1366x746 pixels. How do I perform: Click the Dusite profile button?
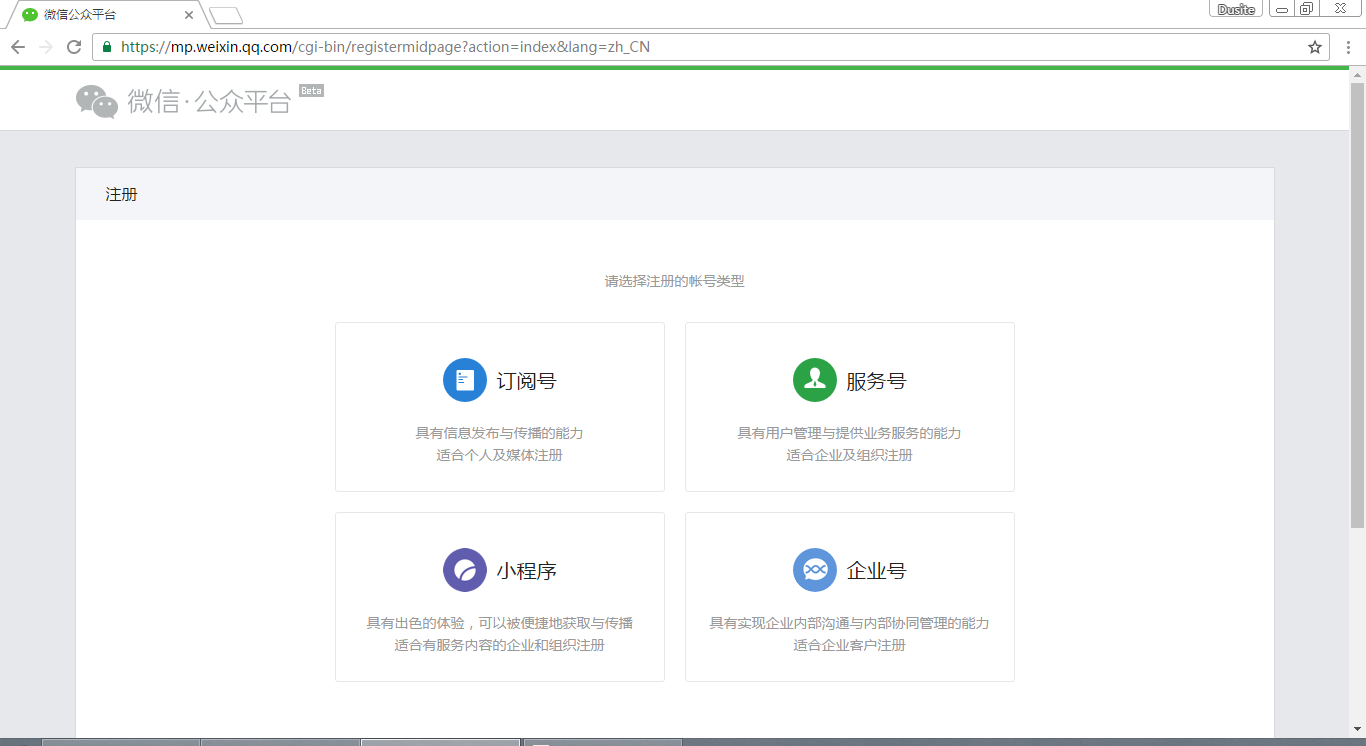1237,9
